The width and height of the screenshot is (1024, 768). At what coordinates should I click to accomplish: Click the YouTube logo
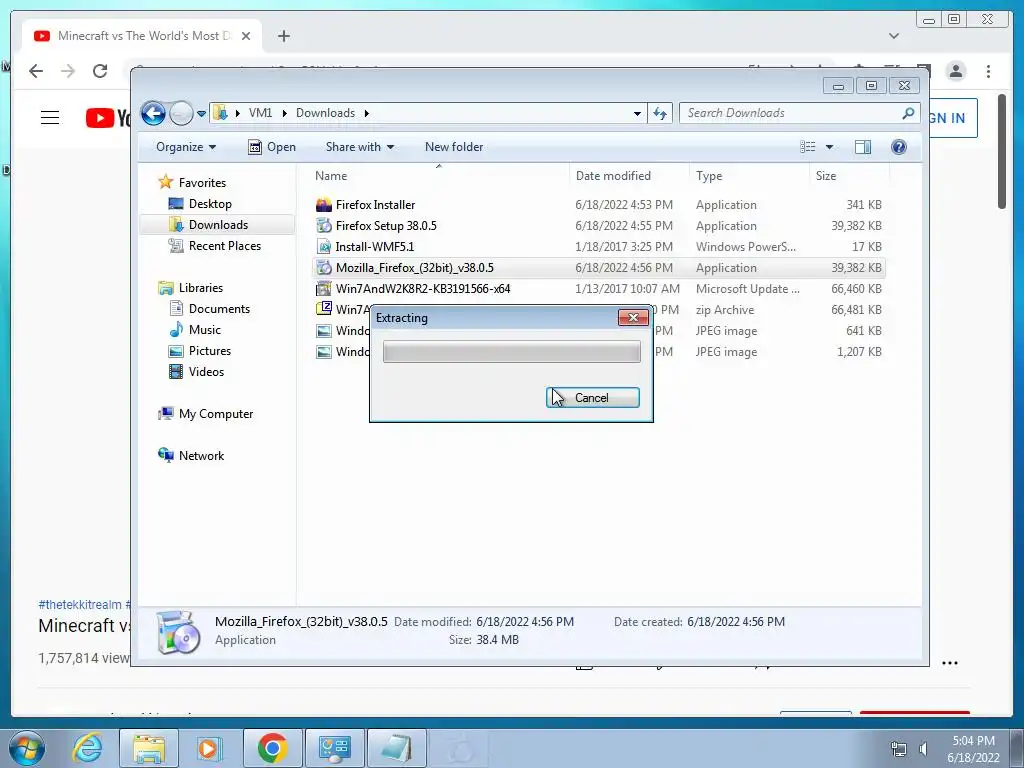tap(108, 118)
